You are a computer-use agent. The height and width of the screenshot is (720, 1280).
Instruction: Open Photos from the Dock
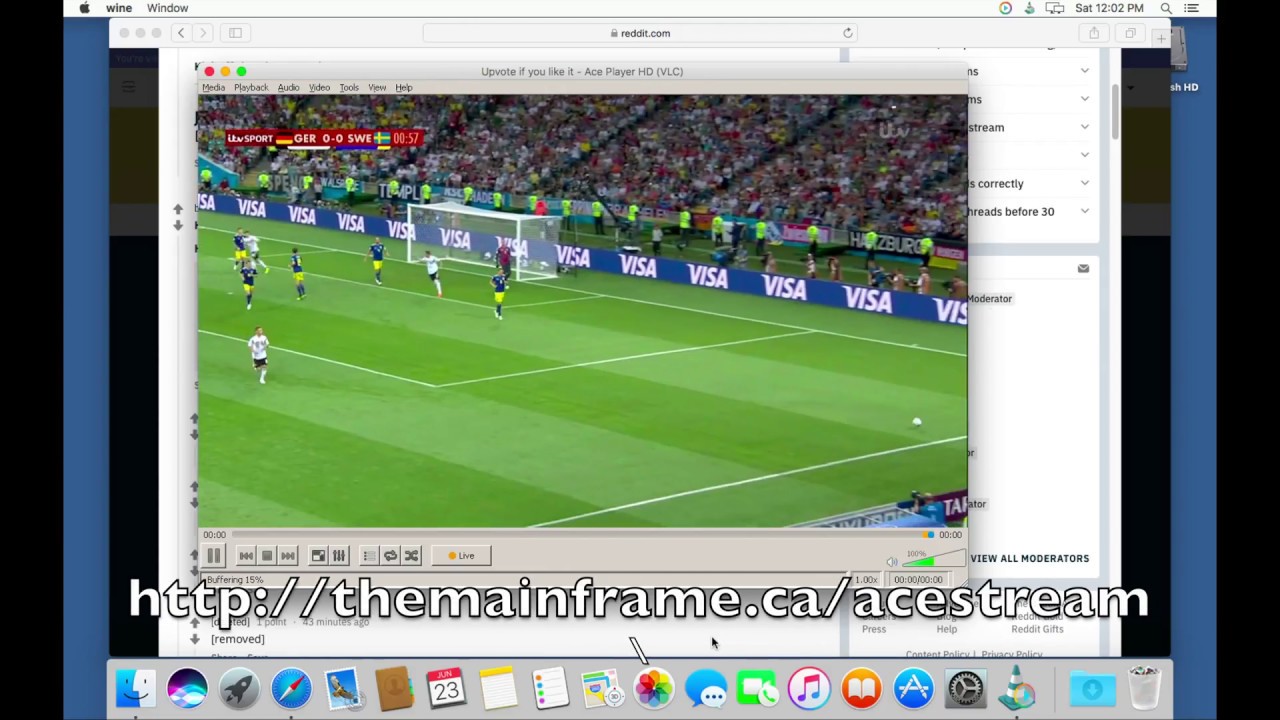pos(654,689)
